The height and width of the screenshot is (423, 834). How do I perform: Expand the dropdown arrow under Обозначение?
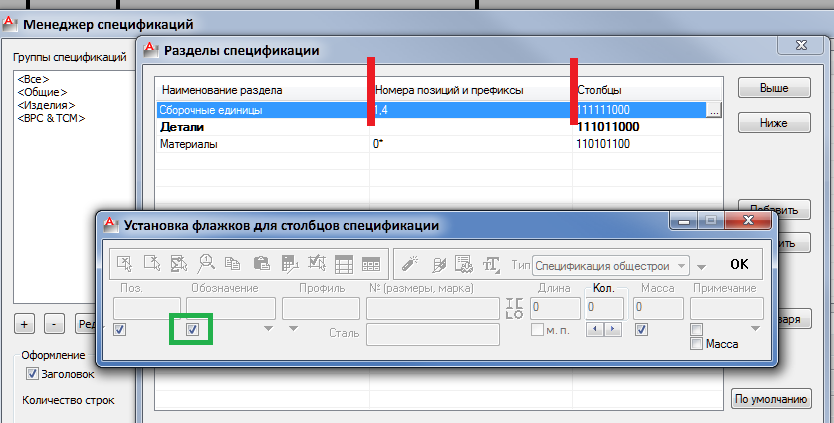click(269, 329)
